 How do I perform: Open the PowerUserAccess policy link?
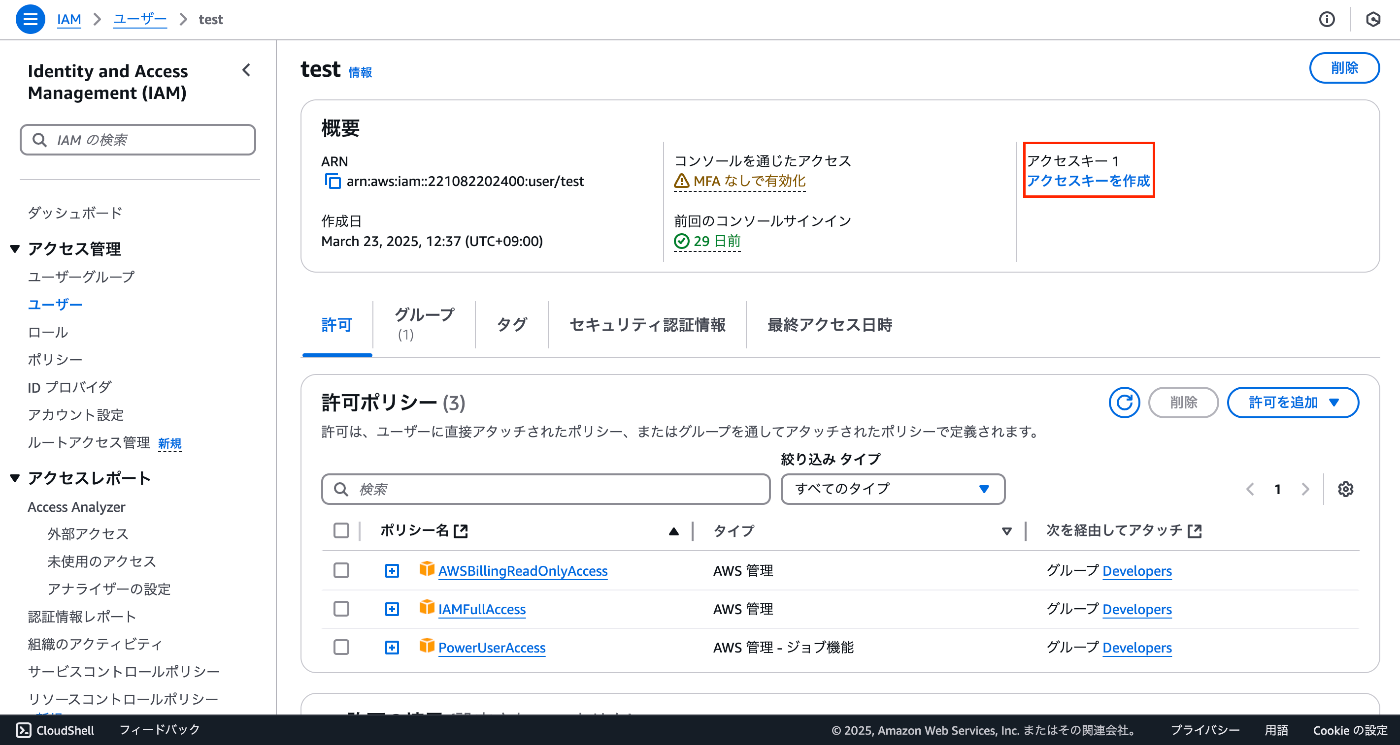coord(492,647)
